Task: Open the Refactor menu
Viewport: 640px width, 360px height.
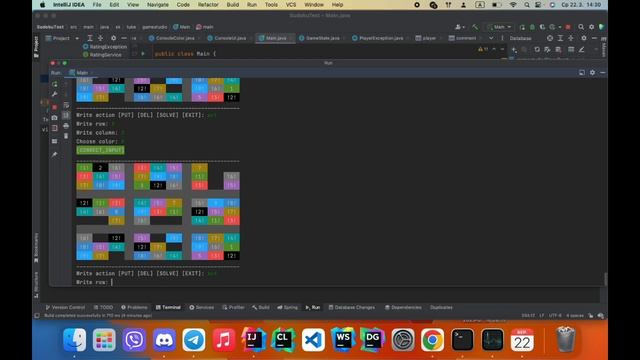Action: point(208,5)
